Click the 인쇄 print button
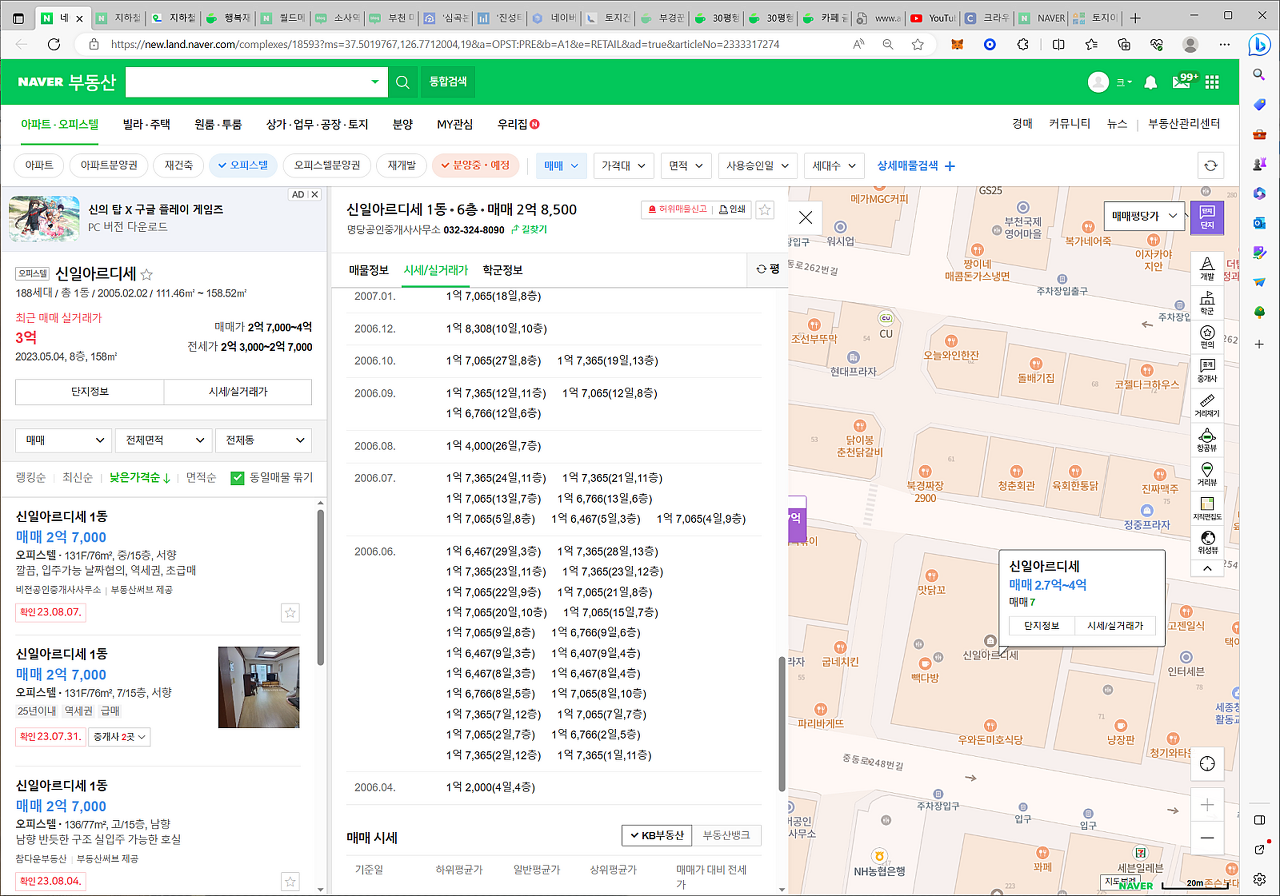The width and height of the screenshot is (1280, 896). click(732, 209)
